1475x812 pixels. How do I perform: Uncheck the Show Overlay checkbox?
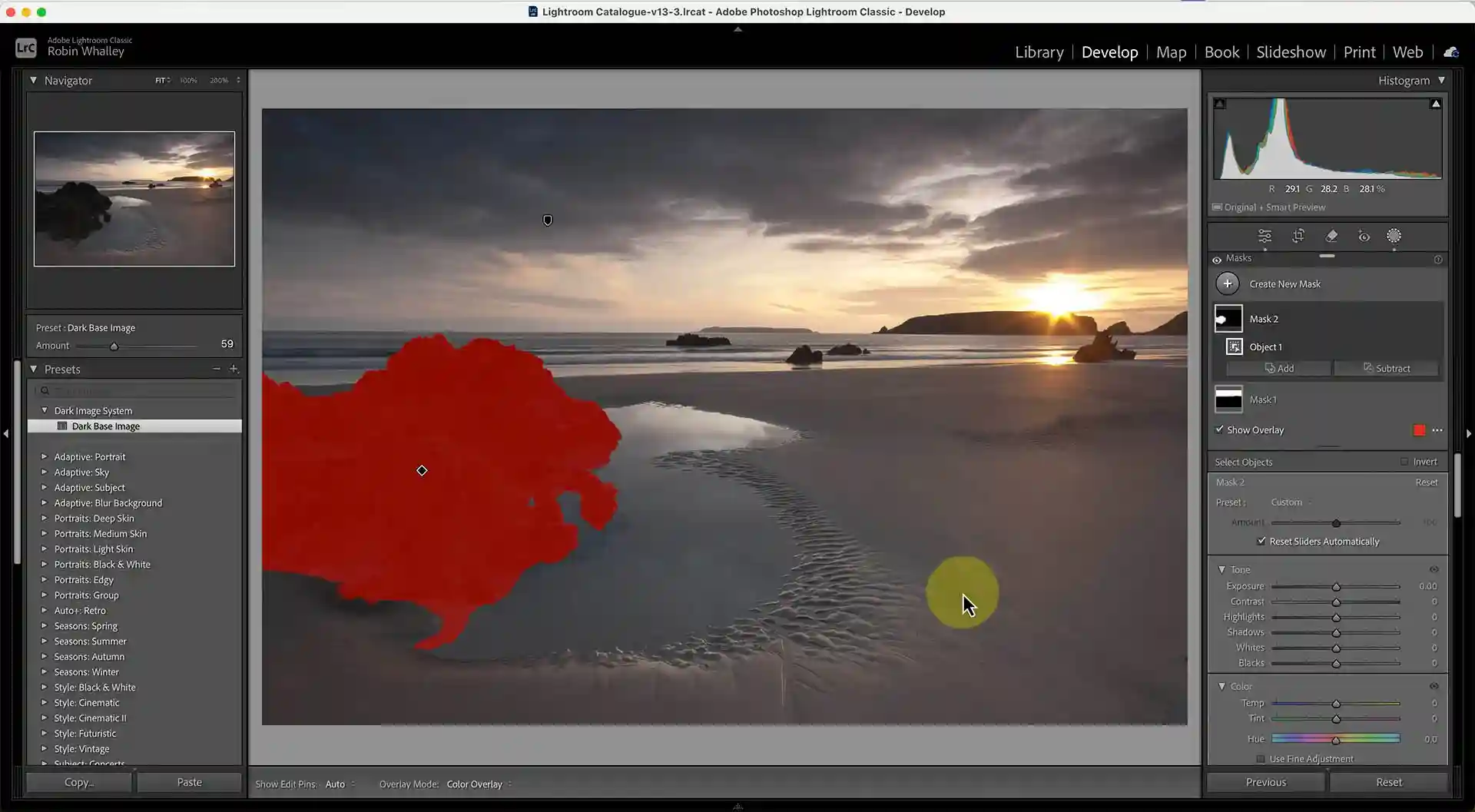pos(1219,429)
